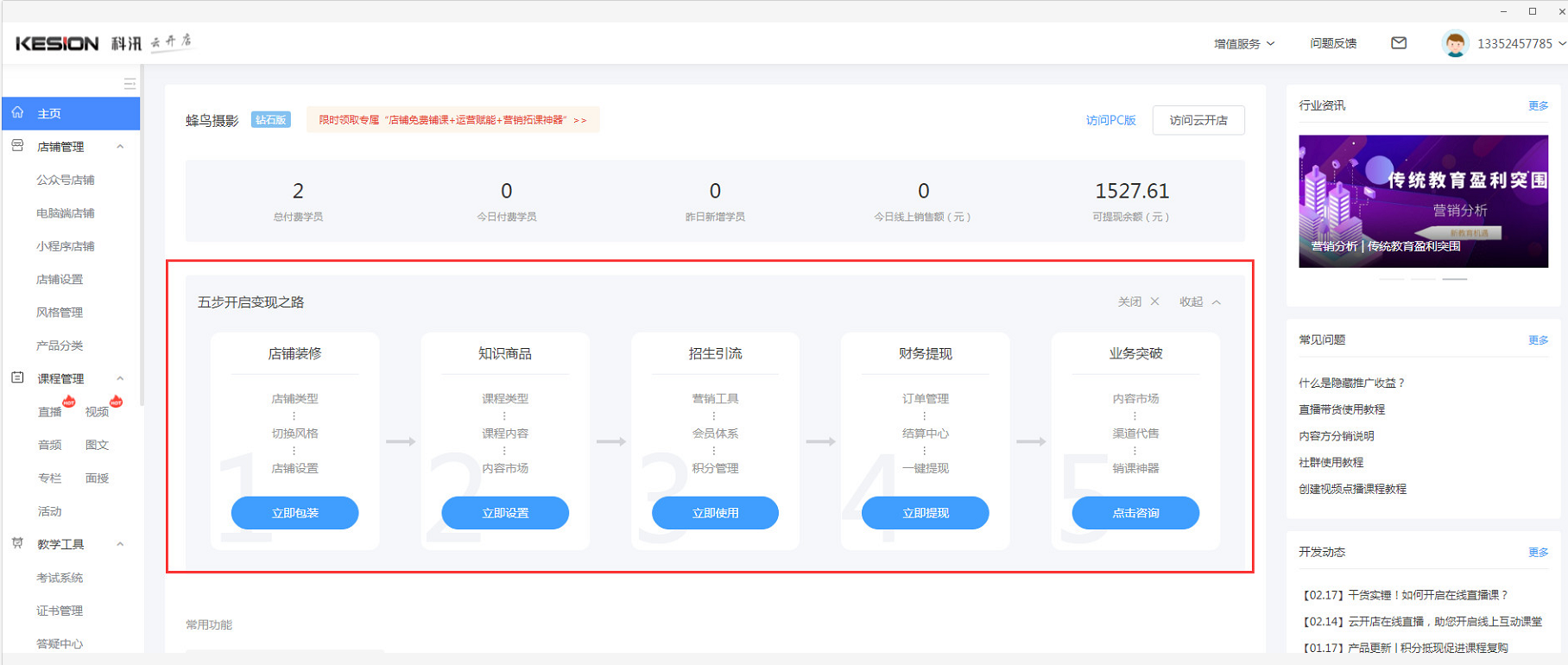Collapse the panel with 收起
This screenshot has width=1568, height=665.
(x=1200, y=301)
